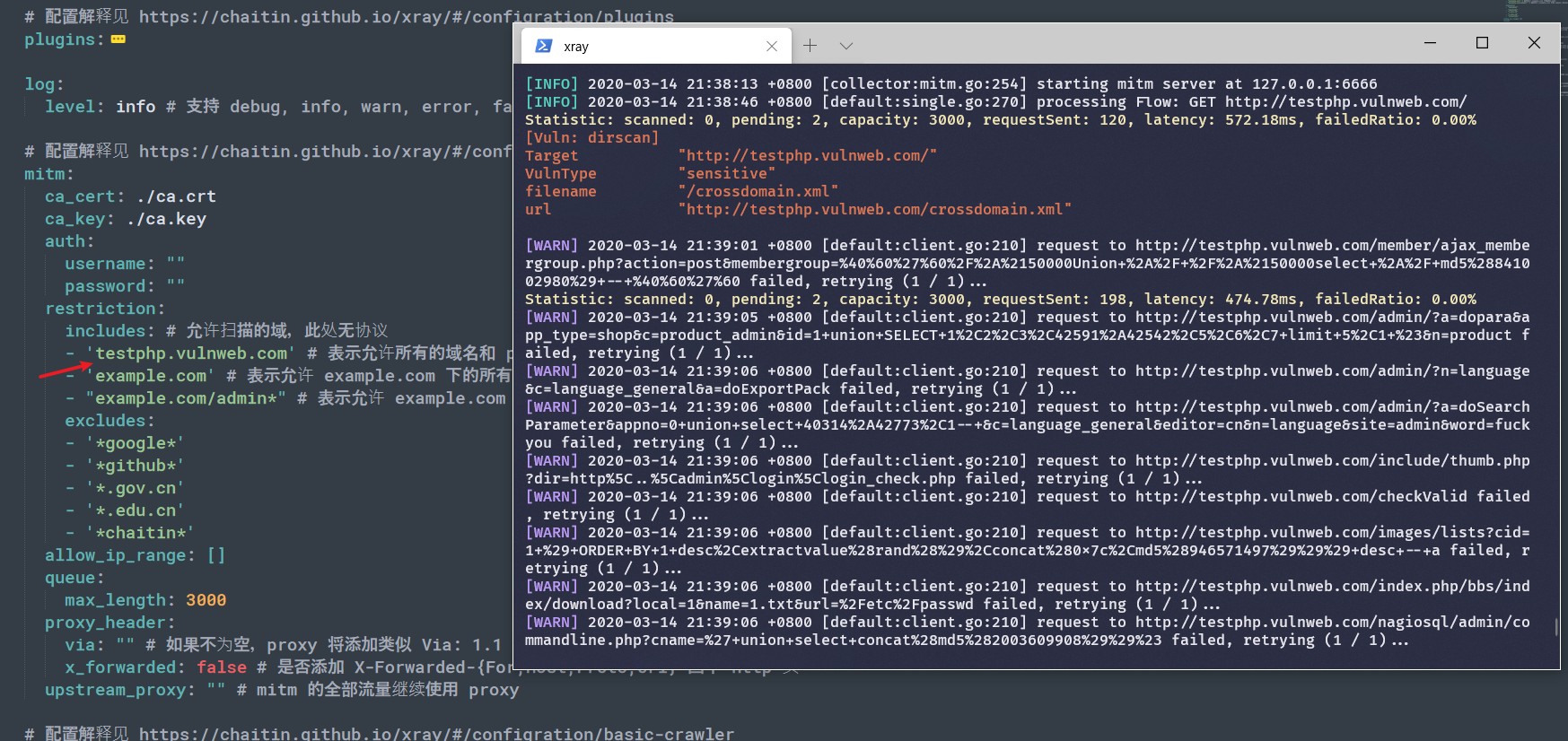
Task: Click the "sensitive" VulnType value in the terminal
Action: [x=727, y=173]
